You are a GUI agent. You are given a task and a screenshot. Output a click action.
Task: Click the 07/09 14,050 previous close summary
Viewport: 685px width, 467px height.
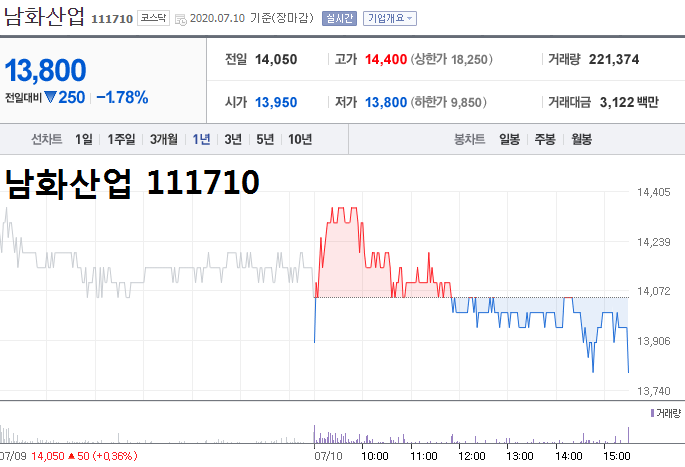coord(69,456)
